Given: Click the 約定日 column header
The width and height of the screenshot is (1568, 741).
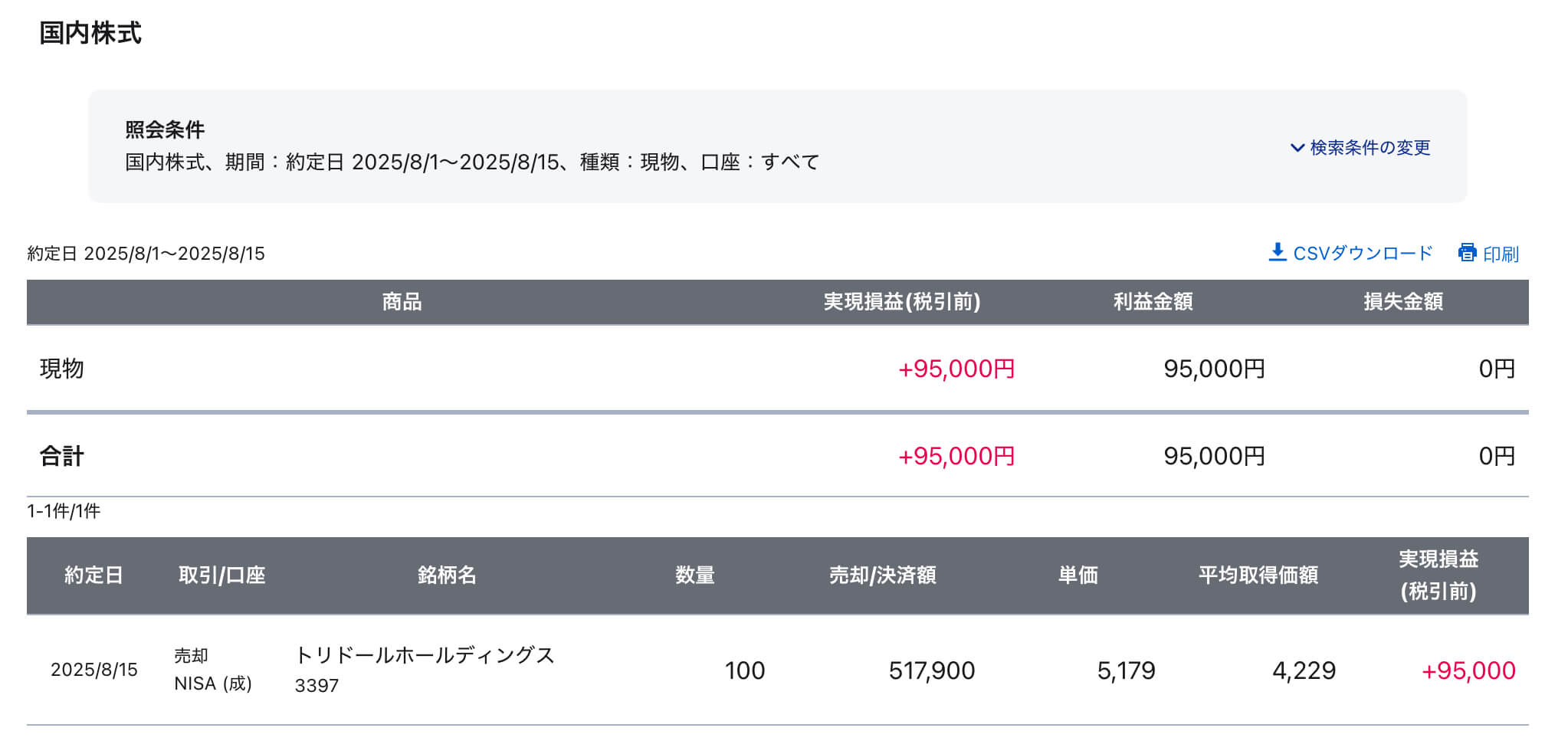Looking at the screenshot, I should pyautogui.click(x=93, y=575).
